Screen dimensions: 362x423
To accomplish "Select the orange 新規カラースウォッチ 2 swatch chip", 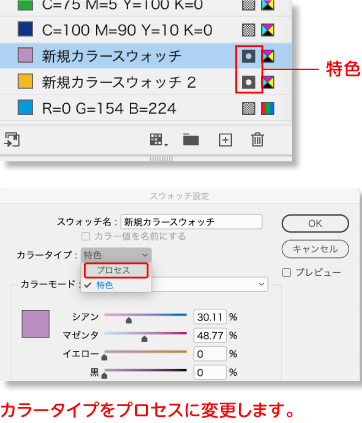I will pyautogui.click(x=25, y=81).
